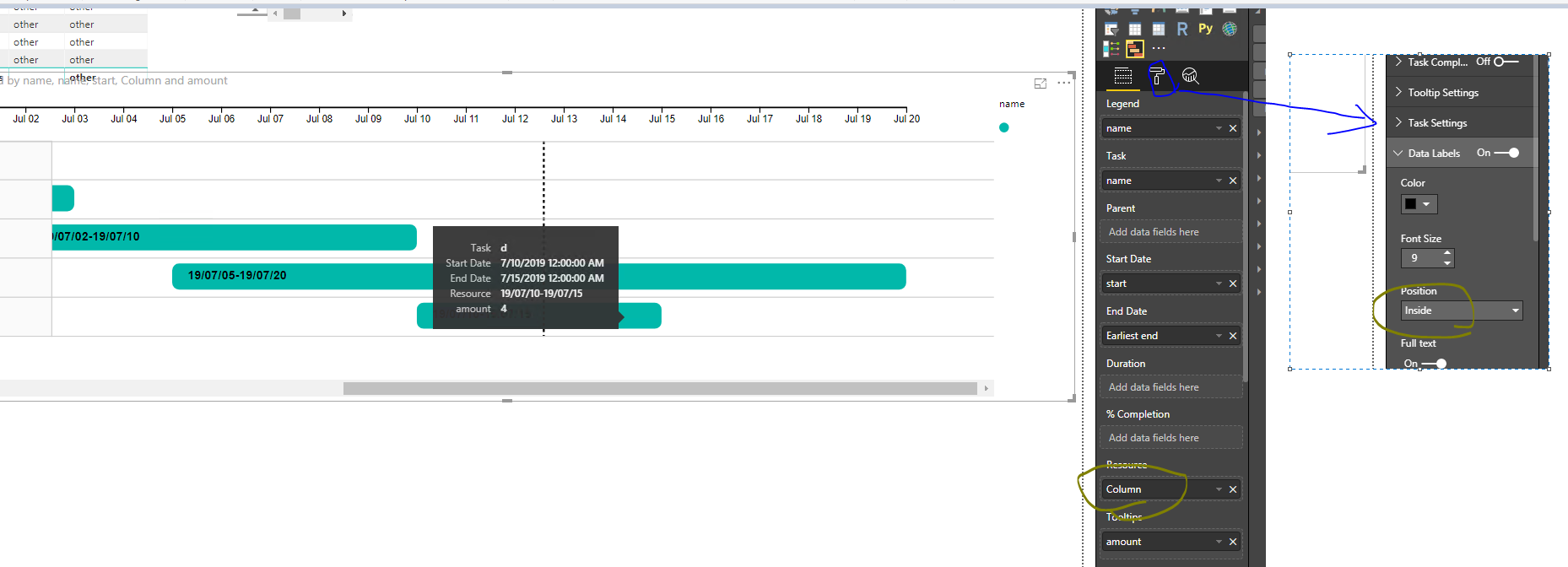Select the R script visual icon
The height and width of the screenshot is (567, 1568).
pos(1182,30)
